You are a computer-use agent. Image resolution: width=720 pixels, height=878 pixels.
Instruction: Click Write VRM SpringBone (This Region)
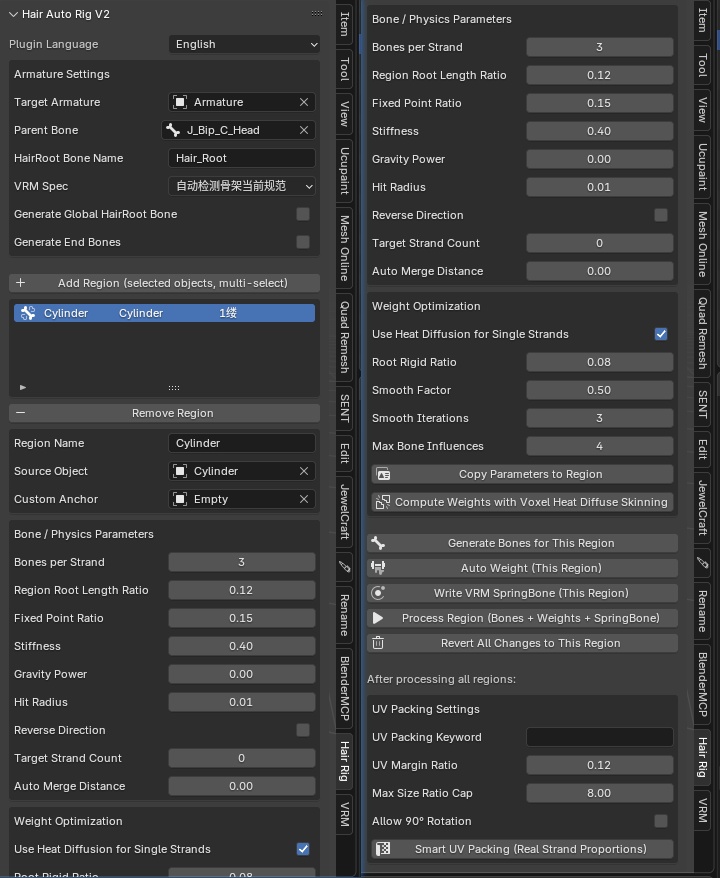[522, 593]
